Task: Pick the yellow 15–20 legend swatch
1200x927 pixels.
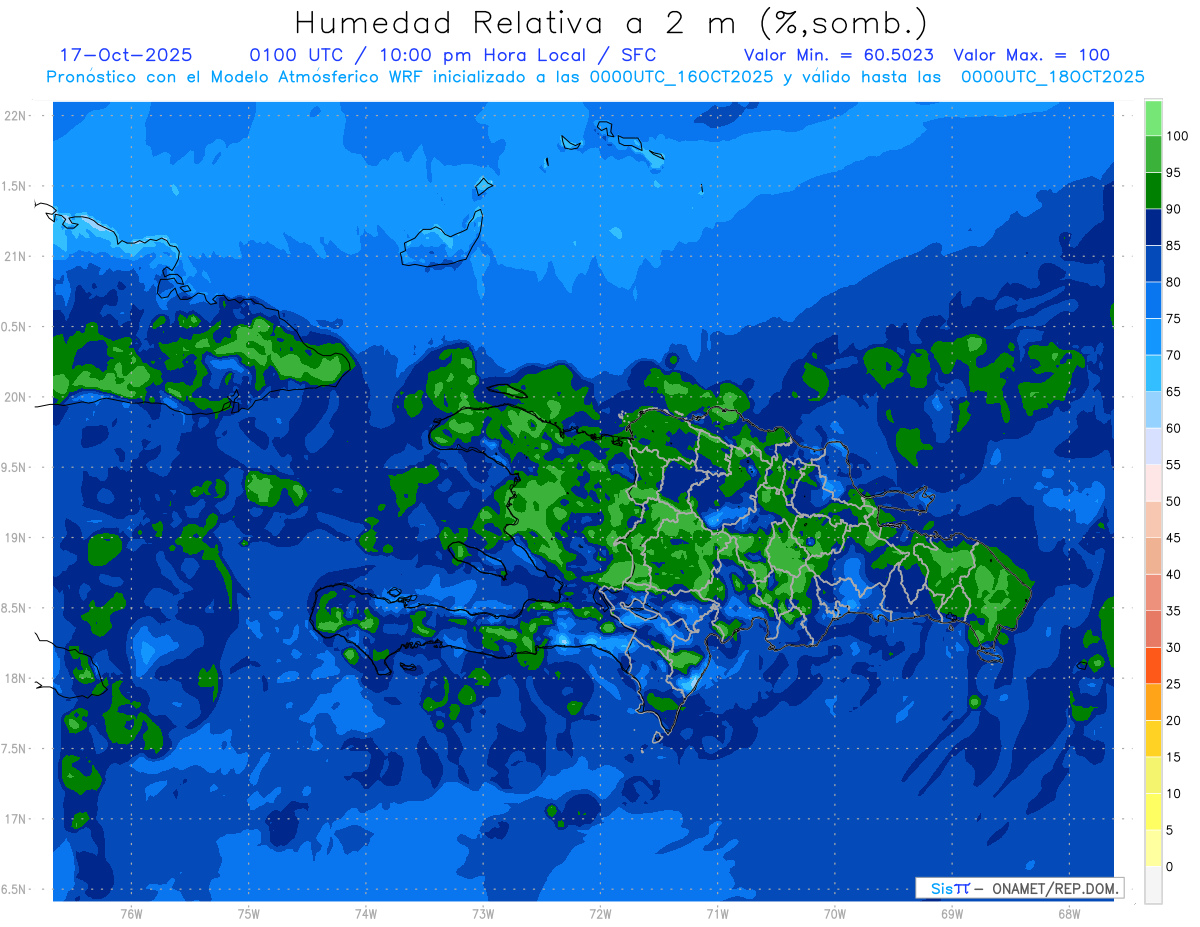Action: (1153, 739)
